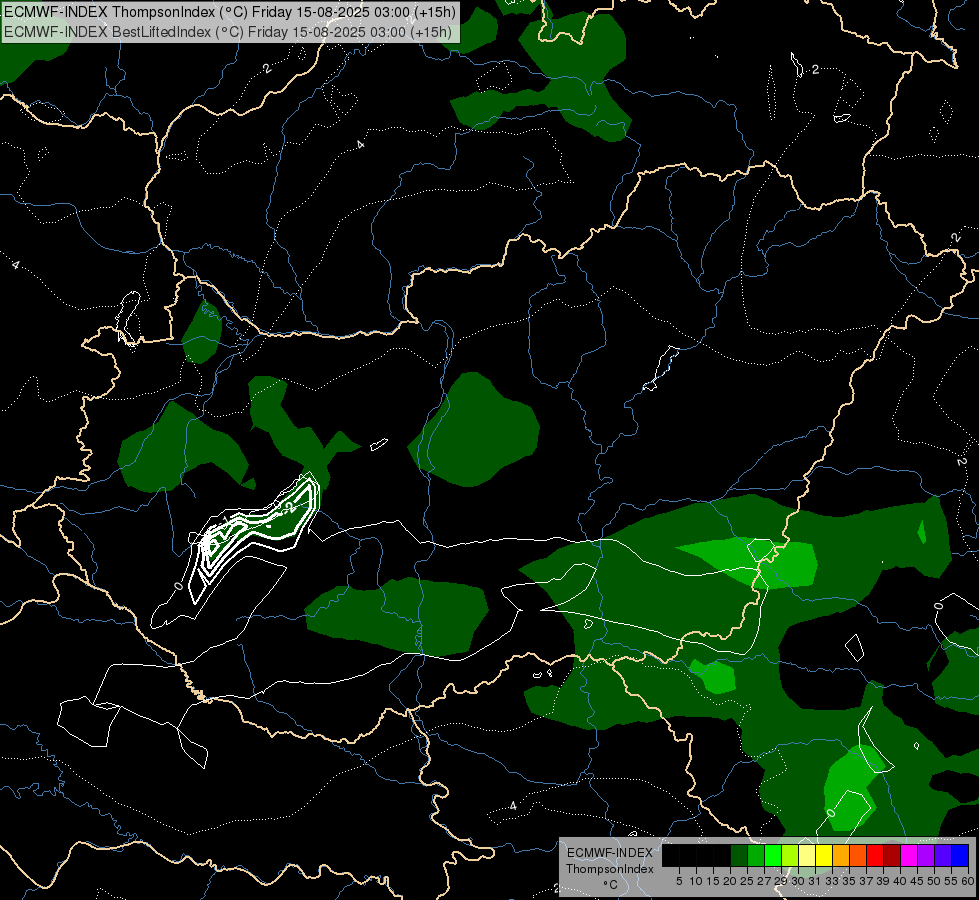The width and height of the screenshot is (979, 900).
Task: Click the medium green 25–27 legend swatch
Action: [756, 855]
